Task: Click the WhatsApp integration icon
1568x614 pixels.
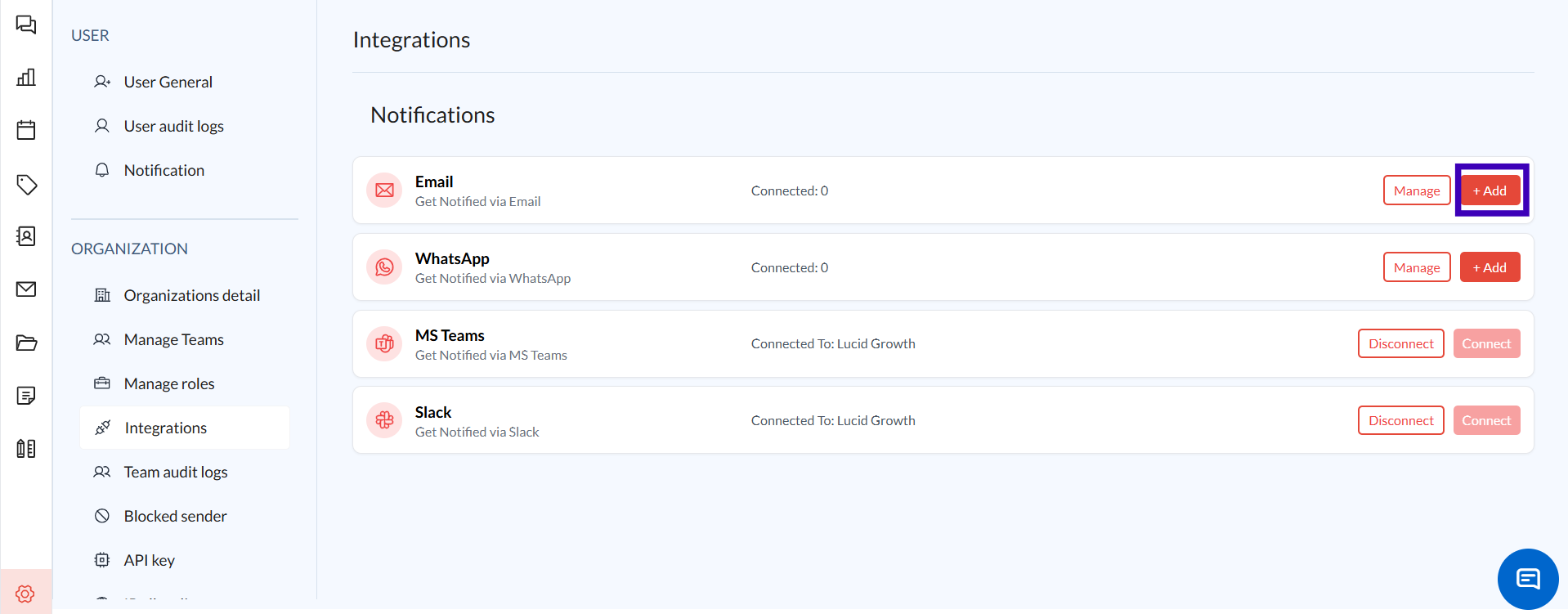Action: (384, 267)
